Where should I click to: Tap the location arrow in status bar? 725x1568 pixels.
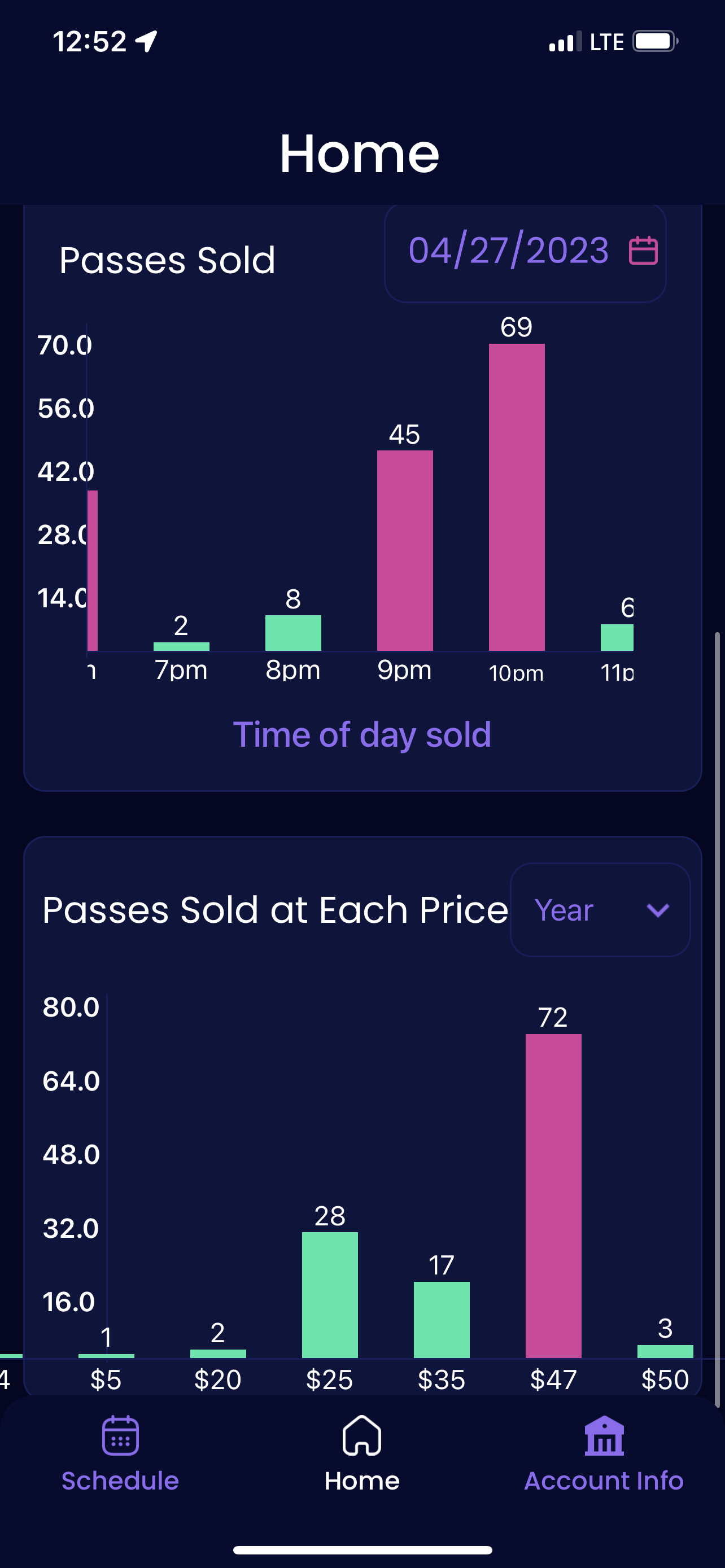point(146,41)
